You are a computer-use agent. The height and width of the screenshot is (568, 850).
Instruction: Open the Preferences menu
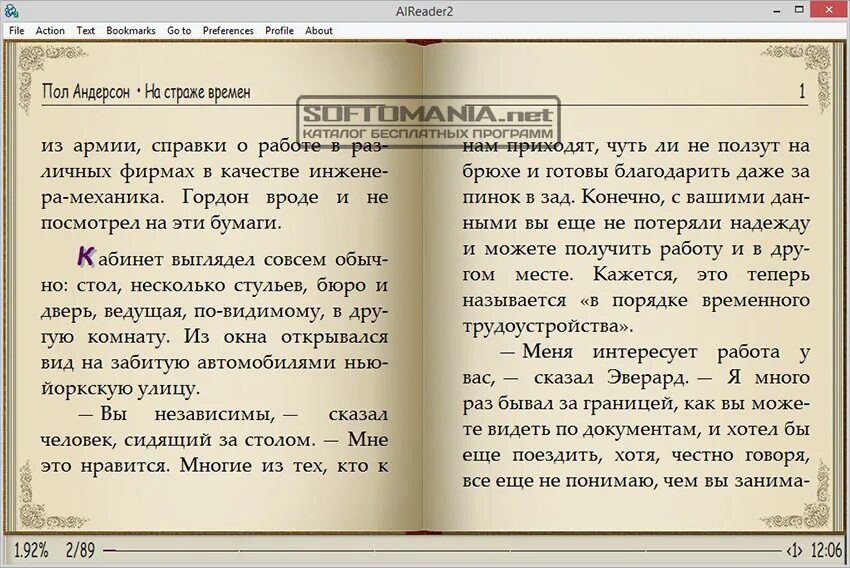point(228,31)
